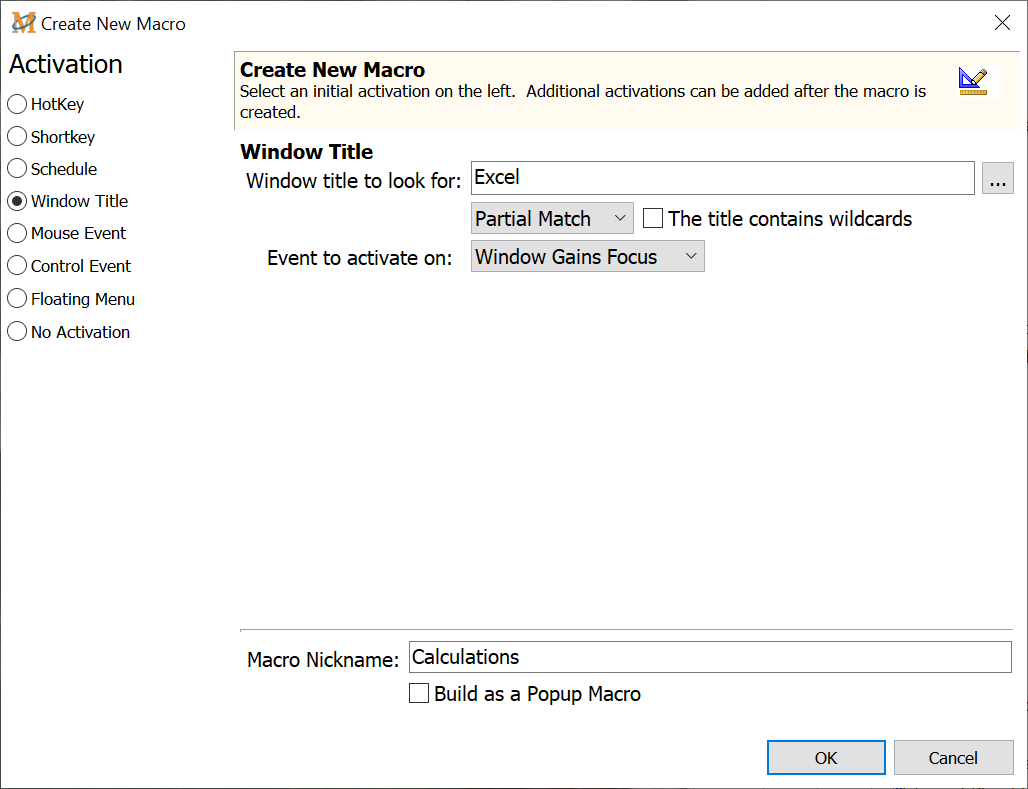Click the Window title to look for field

pyautogui.click(x=722, y=178)
